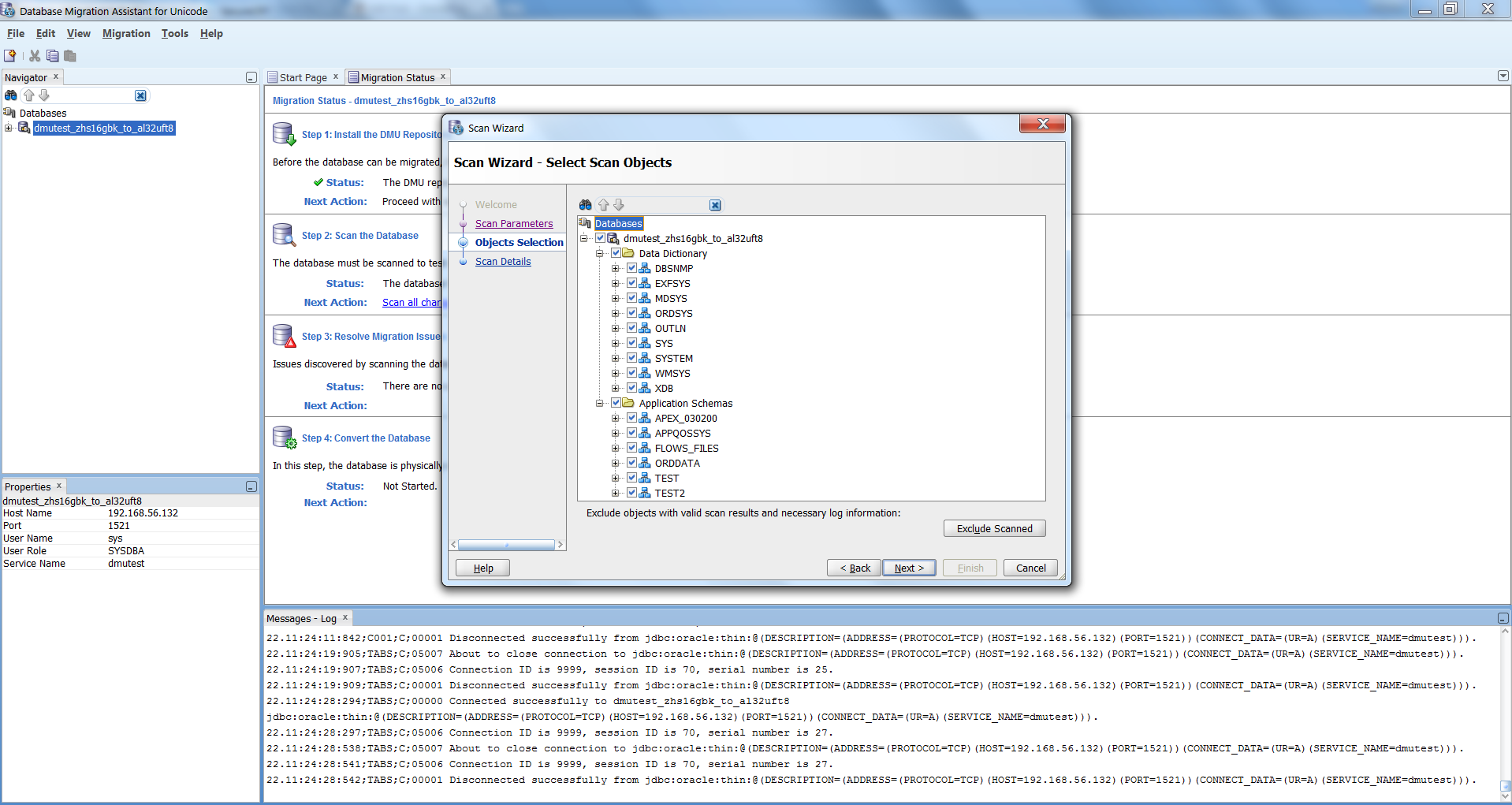This screenshot has height=805, width=1512.
Task: Click Scan Wizard binoculars find icon
Action: (586, 205)
